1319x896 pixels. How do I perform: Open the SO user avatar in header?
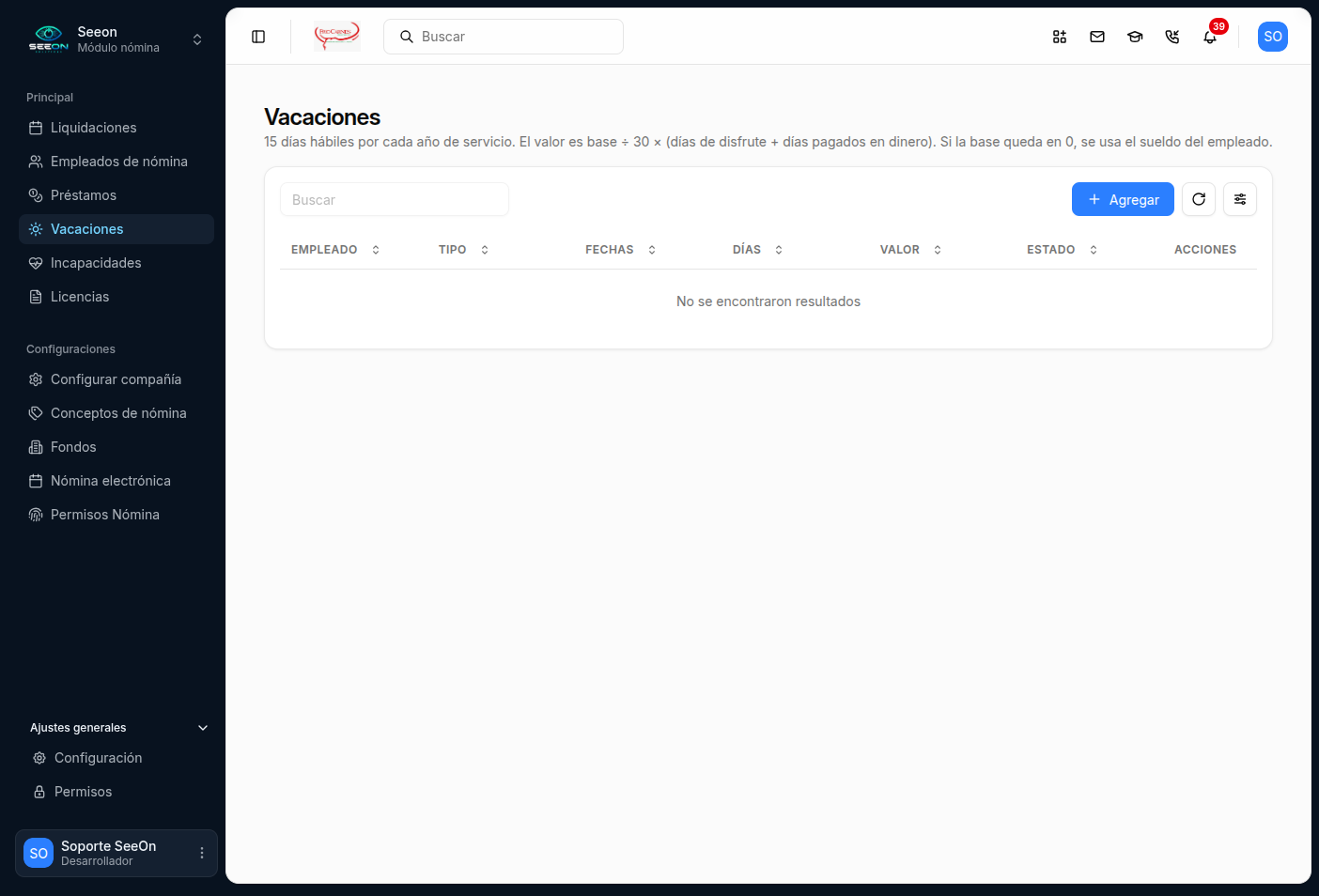(1273, 37)
